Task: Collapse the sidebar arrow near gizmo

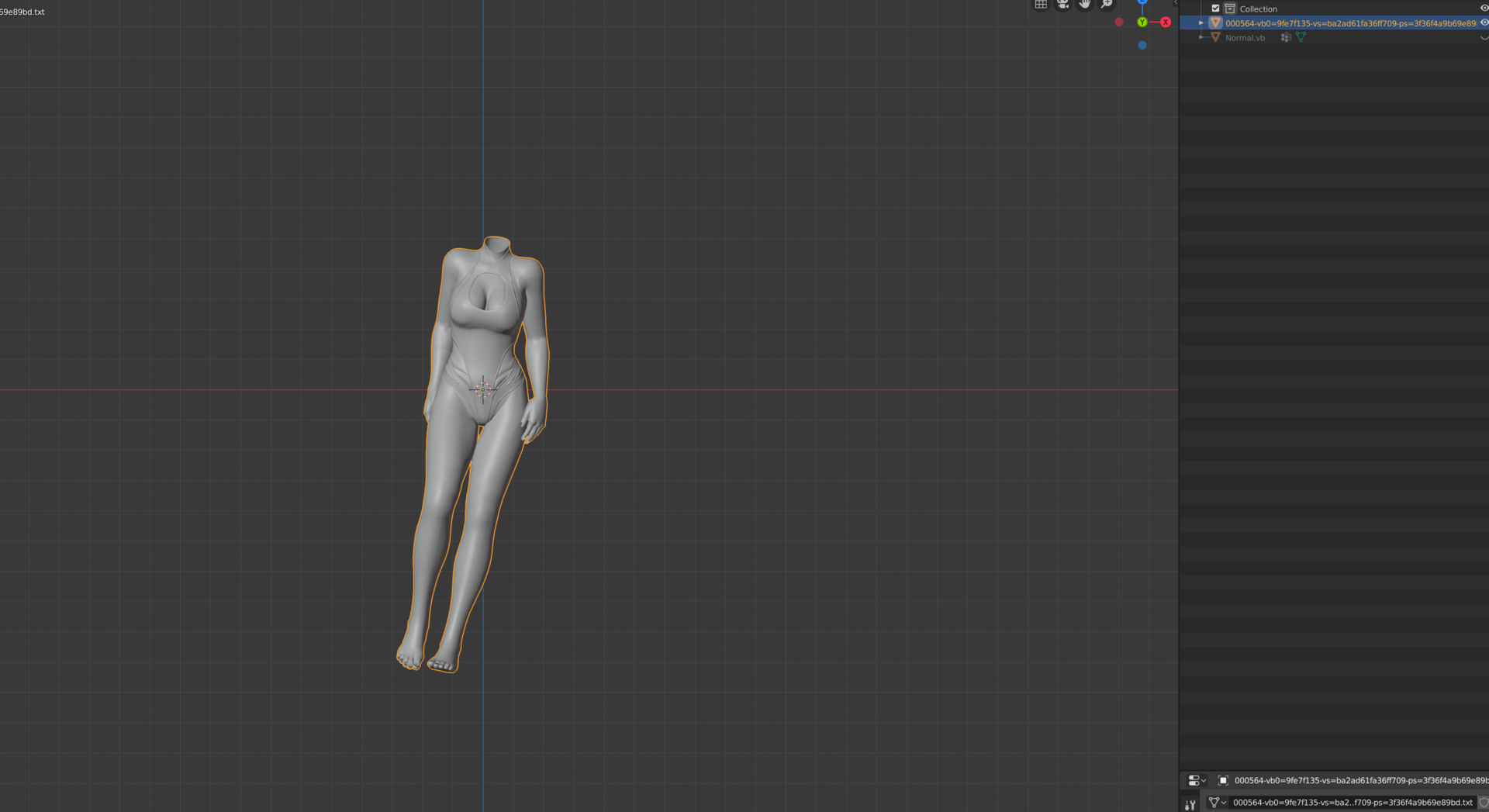Action: [x=1176, y=3]
